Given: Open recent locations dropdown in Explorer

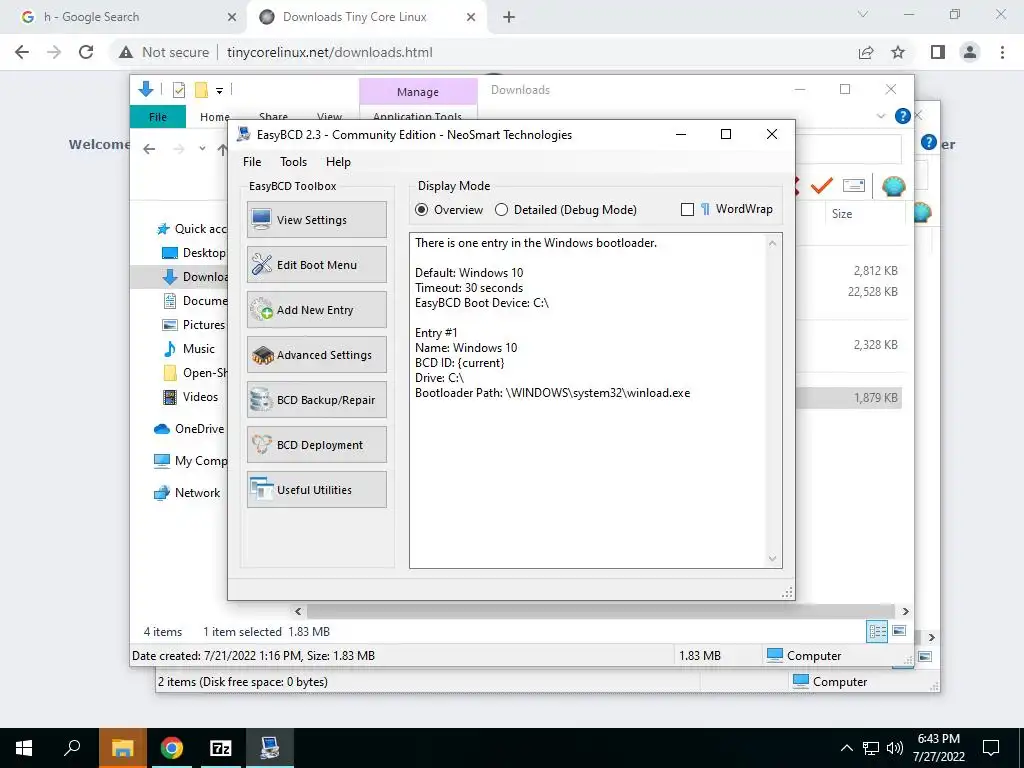Looking at the screenshot, I should click(202, 149).
